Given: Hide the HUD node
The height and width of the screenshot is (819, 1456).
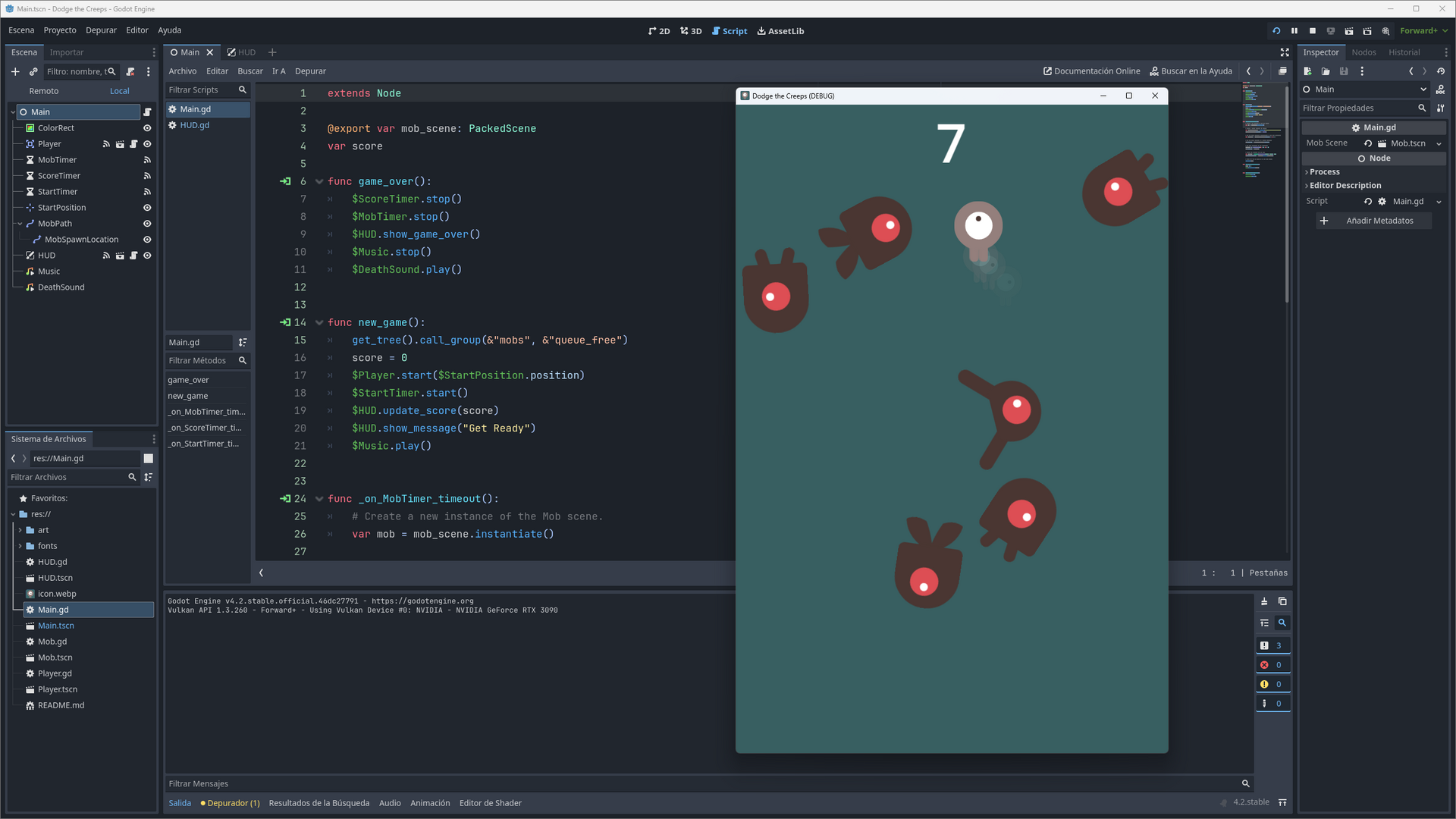Looking at the screenshot, I should coord(147,256).
